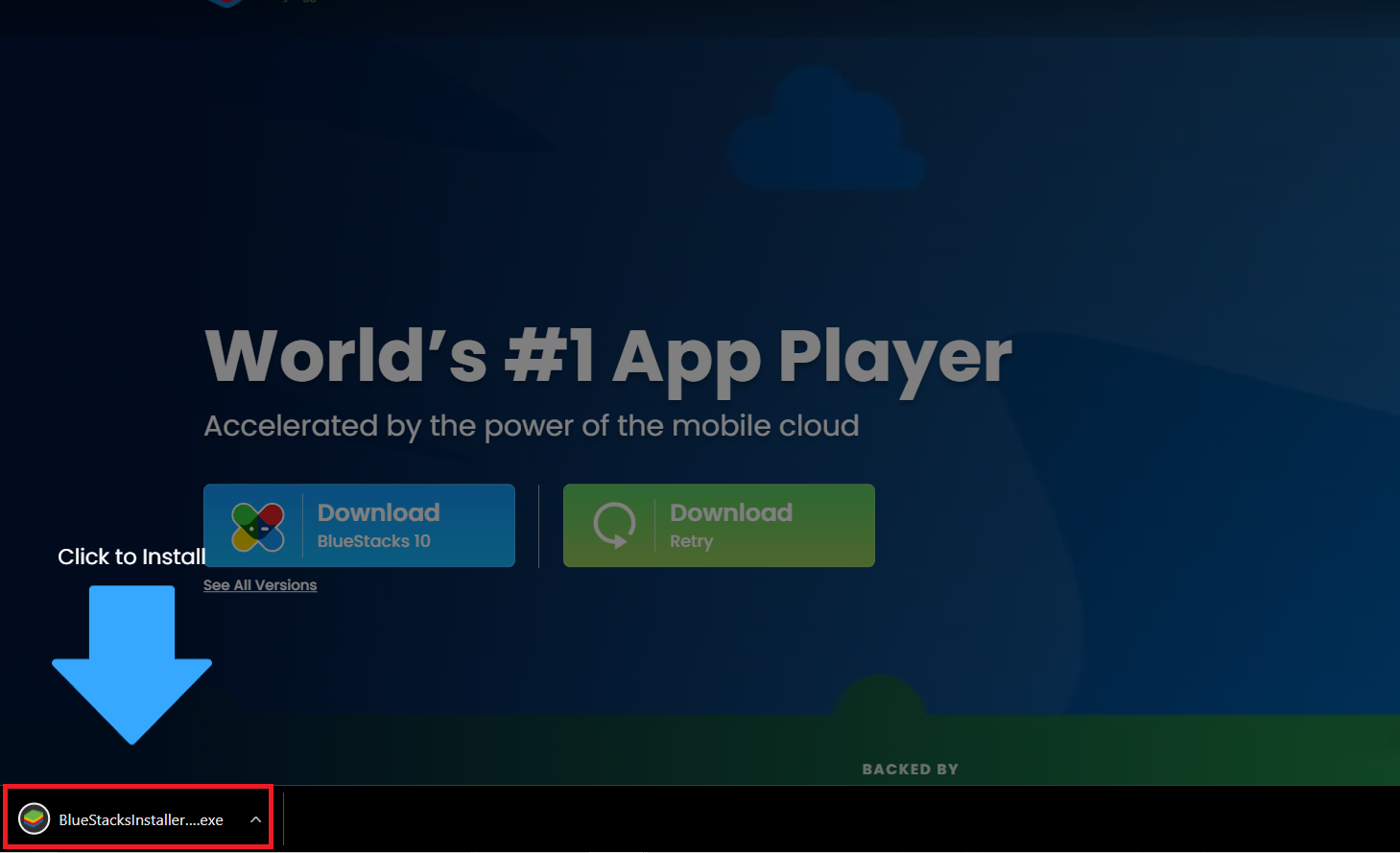
Task: Open the BlueStacksInstaller file icon in the download bar
Action: coord(32,818)
